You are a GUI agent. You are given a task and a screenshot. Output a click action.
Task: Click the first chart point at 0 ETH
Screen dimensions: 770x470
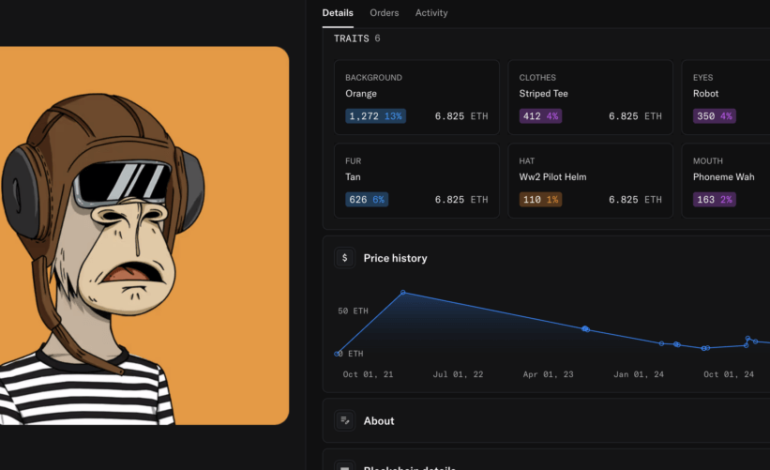point(340,353)
